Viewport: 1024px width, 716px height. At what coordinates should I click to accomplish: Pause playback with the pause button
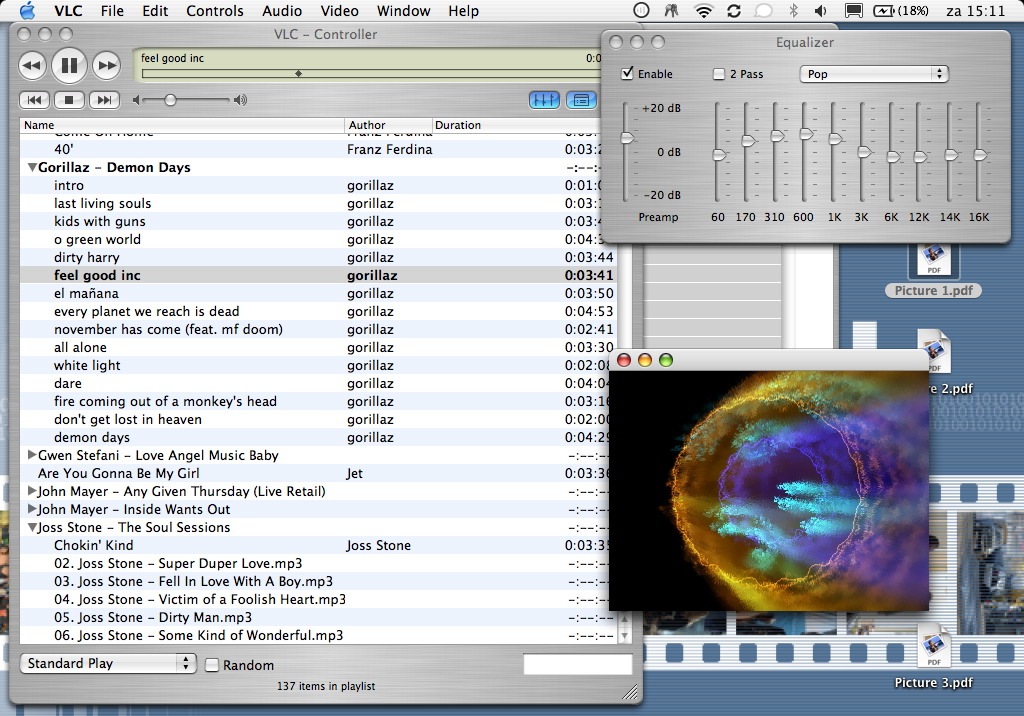coord(69,65)
